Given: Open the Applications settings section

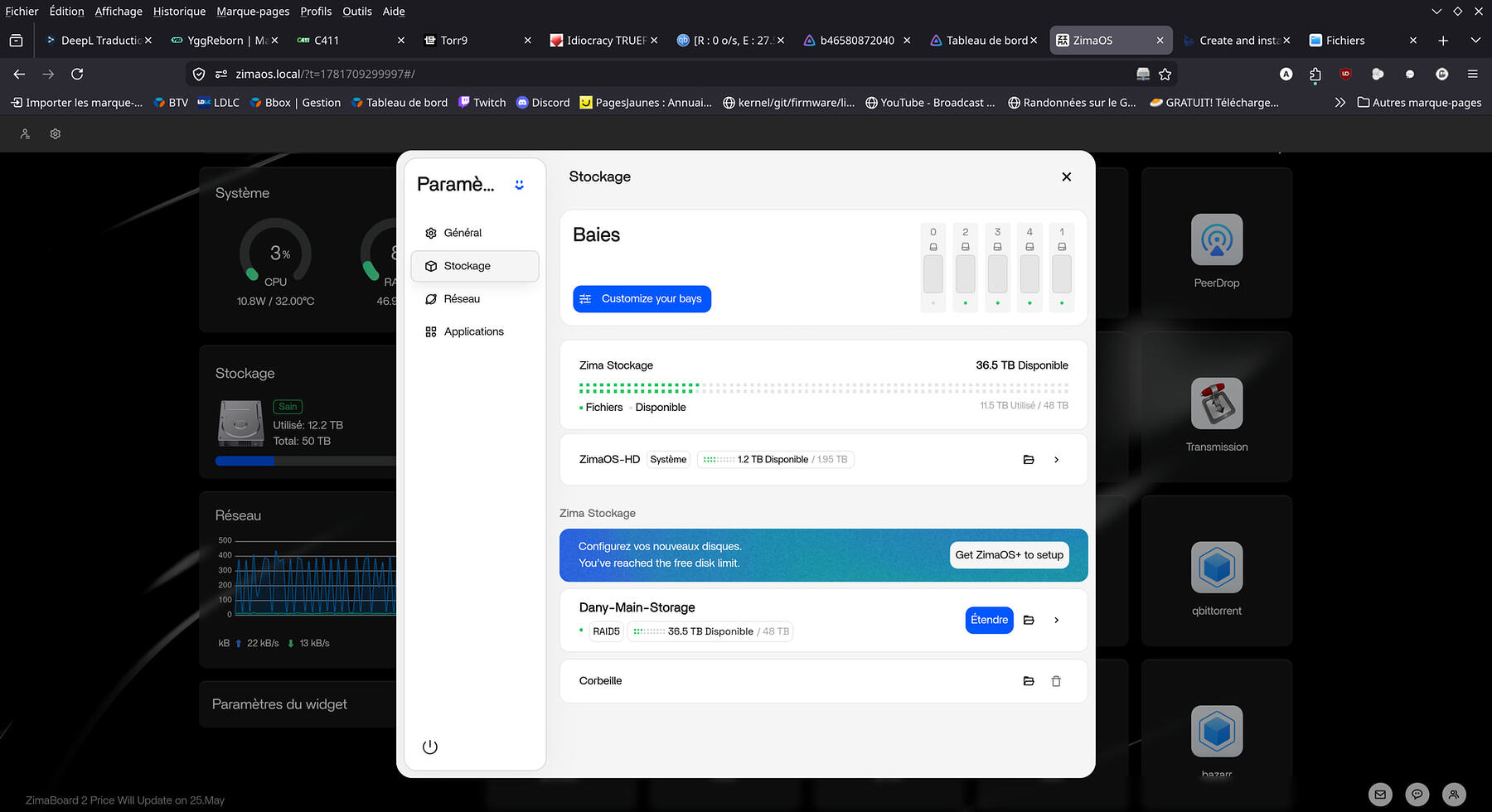Looking at the screenshot, I should click(x=475, y=331).
